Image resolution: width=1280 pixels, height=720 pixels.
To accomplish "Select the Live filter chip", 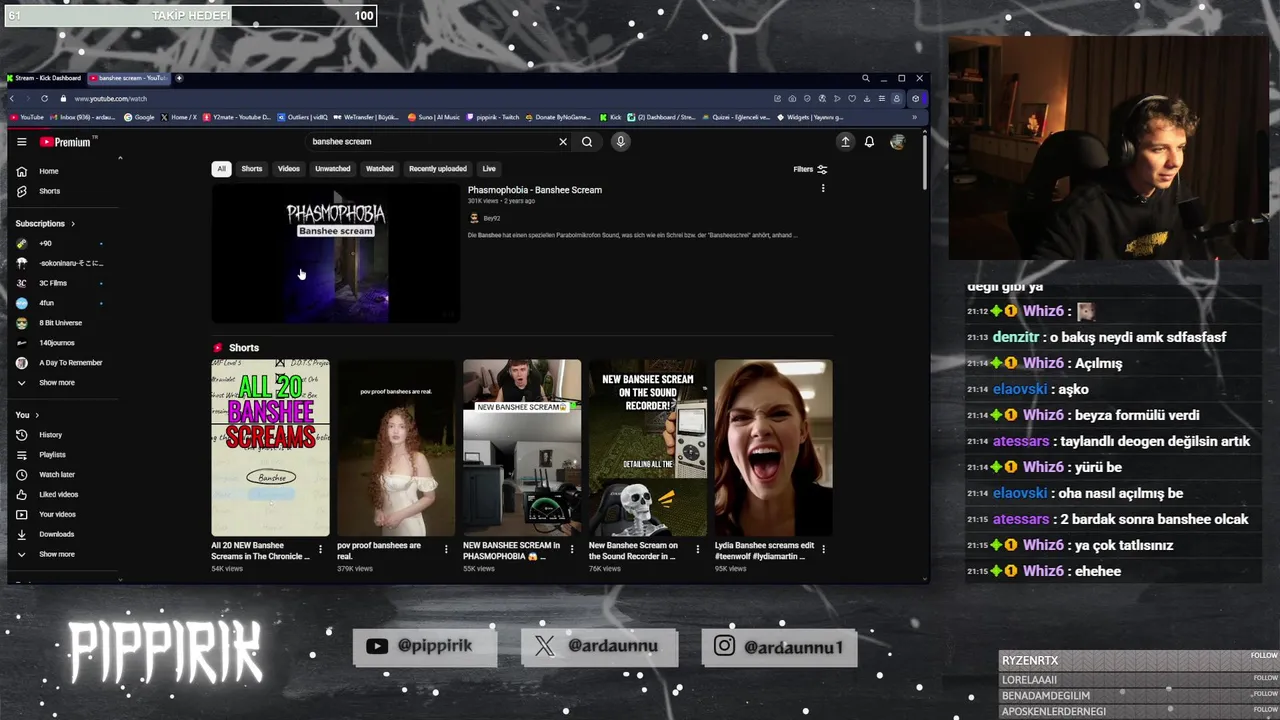I will tap(489, 169).
